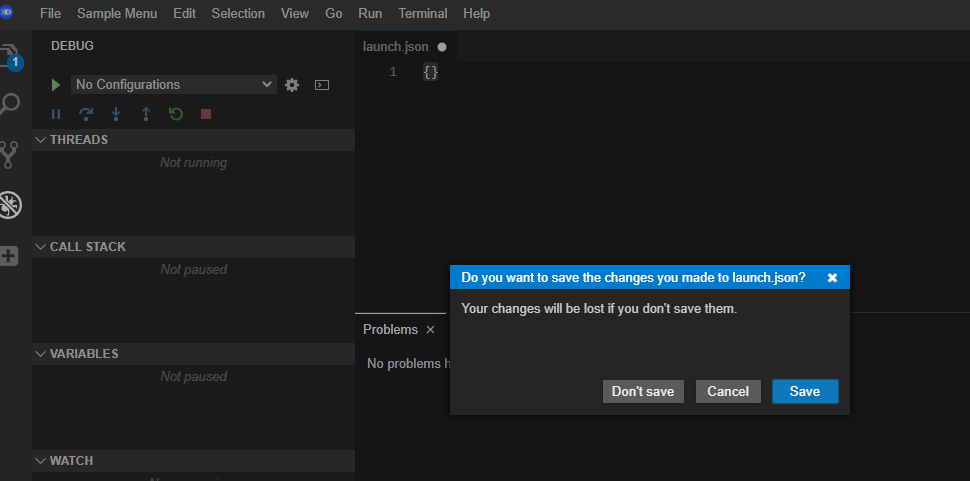Click the dialog title about launch.json
The height and width of the screenshot is (481, 970).
pyautogui.click(x=633, y=278)
